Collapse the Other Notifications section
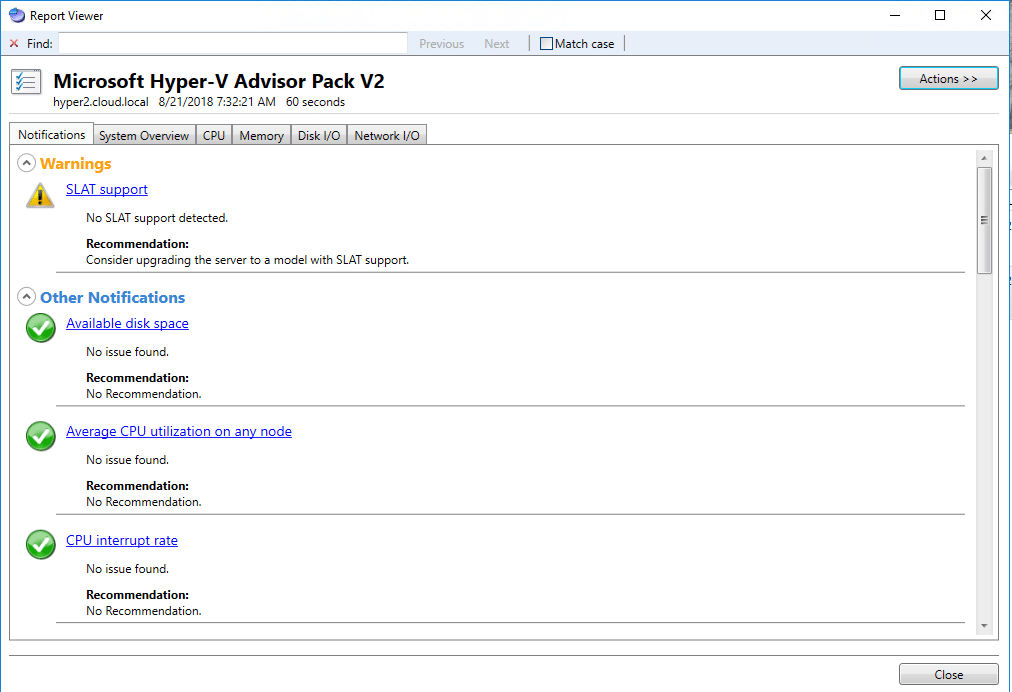Image resolution: width=1012 pixels, height=692 pixels. point(26,297)
